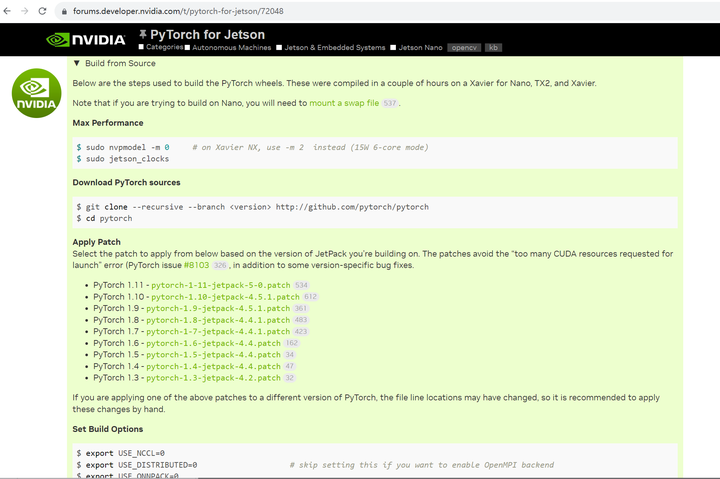This screenshot has height=479, width=720.
Task: Download pytorch-1.5-jetpack-4.4.patch
Action: 214,355
